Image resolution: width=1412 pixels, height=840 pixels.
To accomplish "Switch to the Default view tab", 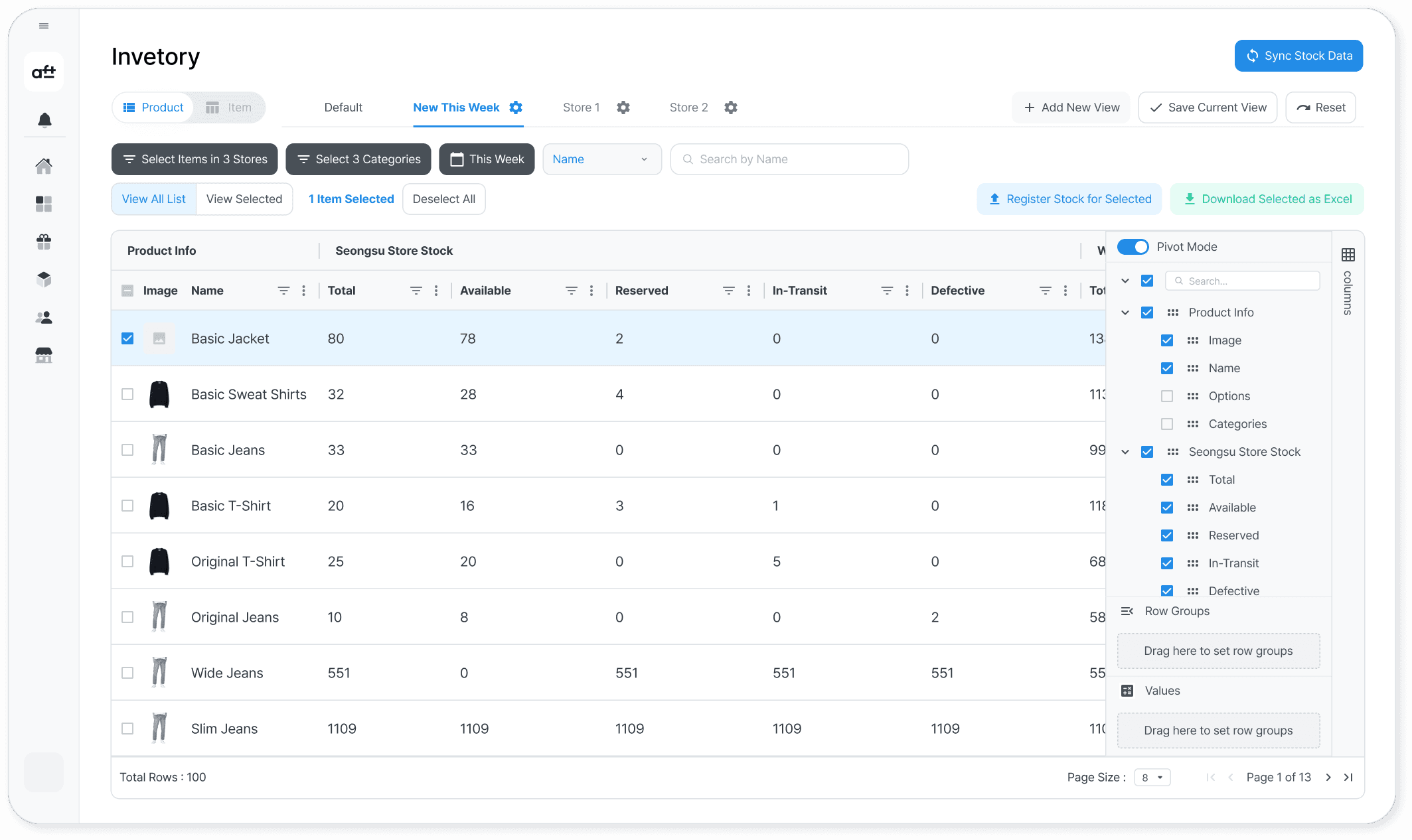I will pyautogui.click(x=343, y=107).
